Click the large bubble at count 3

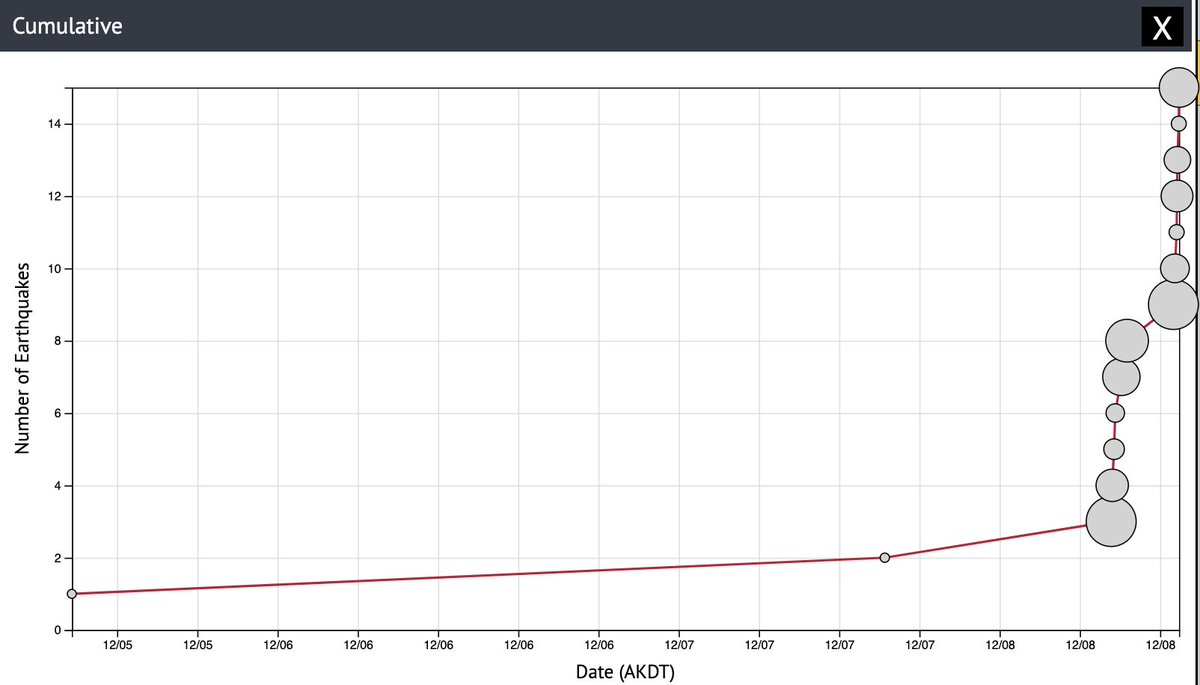click(x=1111, y=521)
